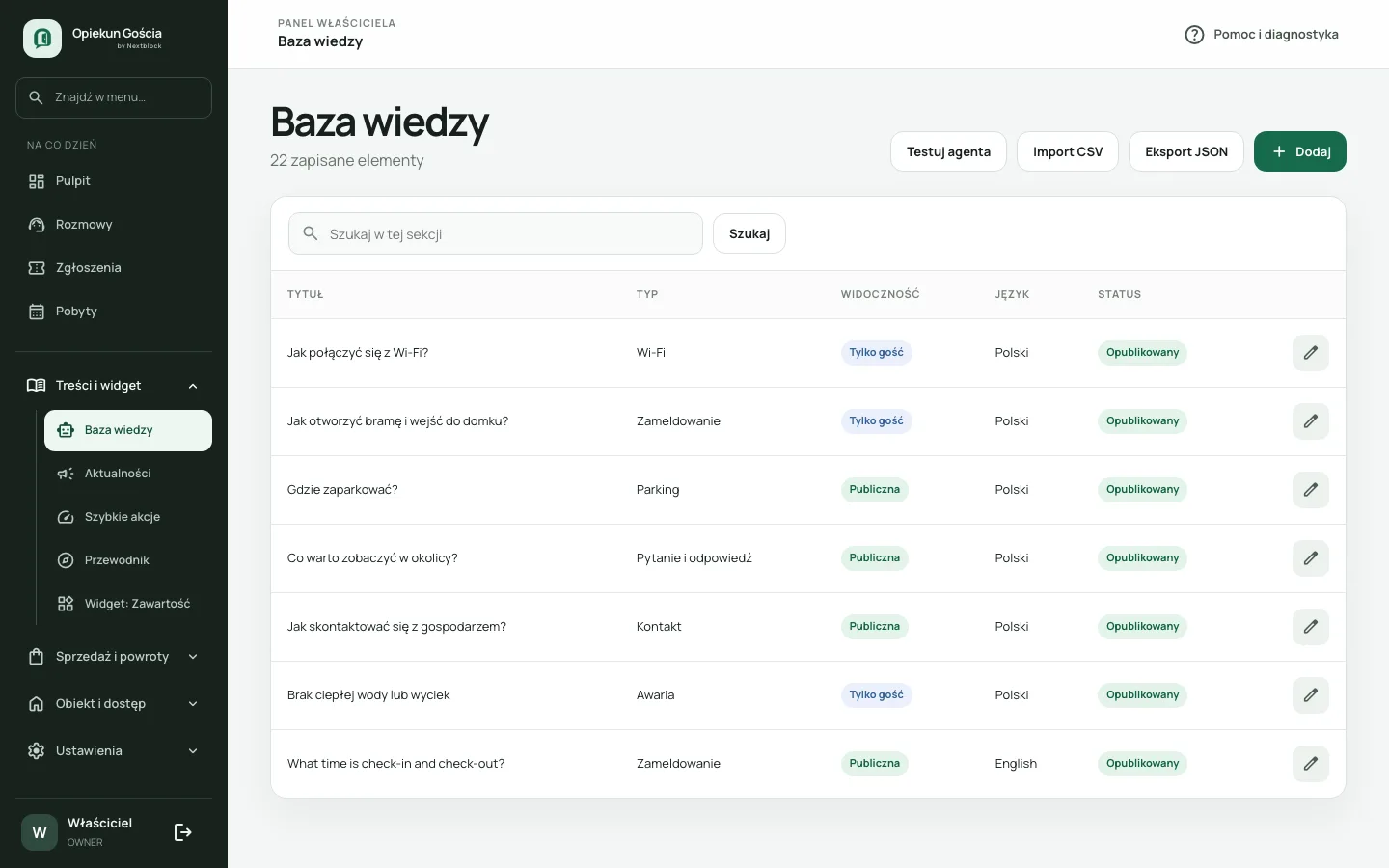1389x868 pixels.
Task: Click the 'Kontakt' type cell
Action: pos(659,627)
